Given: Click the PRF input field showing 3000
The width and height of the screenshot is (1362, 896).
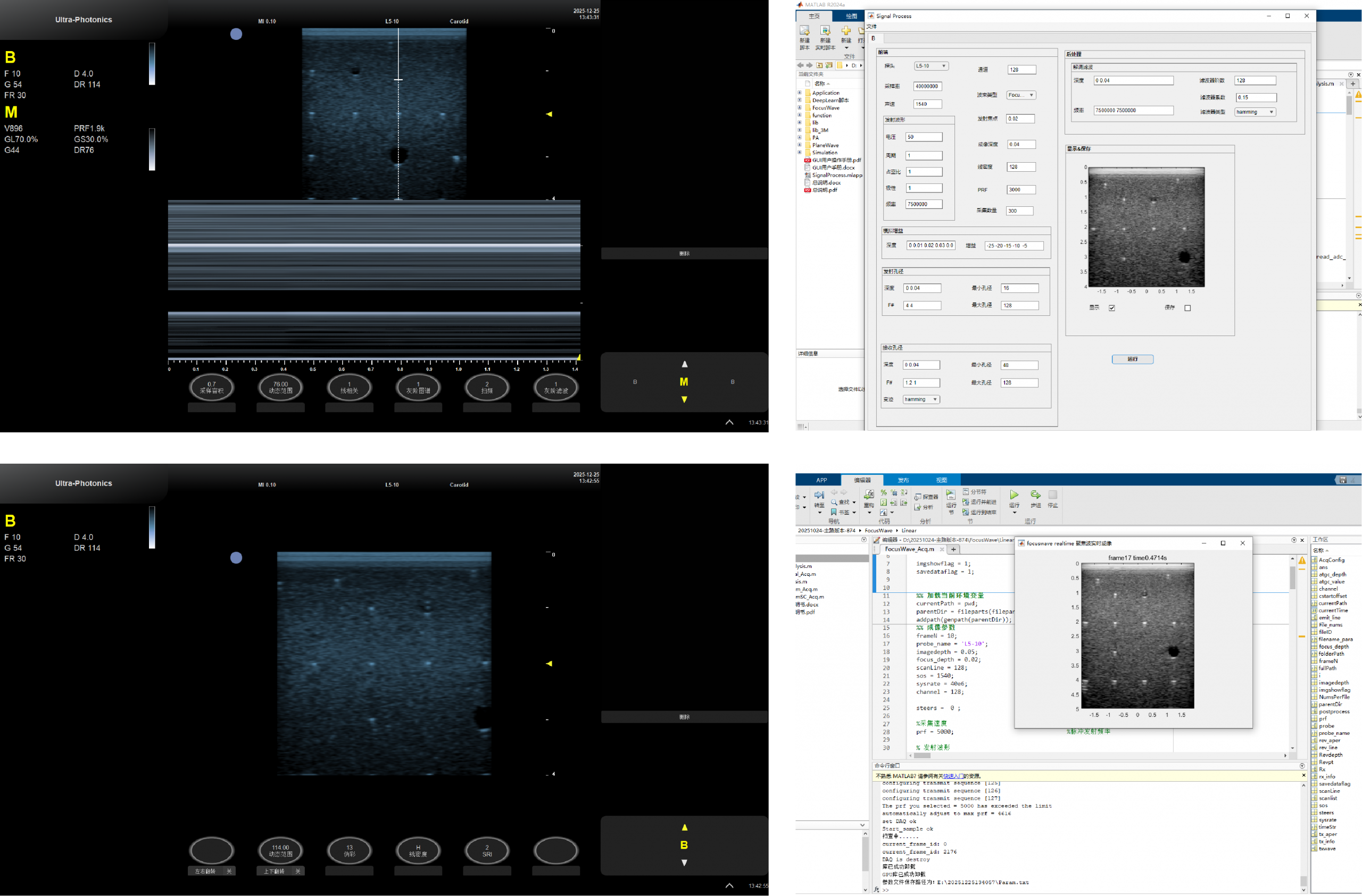Looking at the screenshot, I should click(1021, 190).
